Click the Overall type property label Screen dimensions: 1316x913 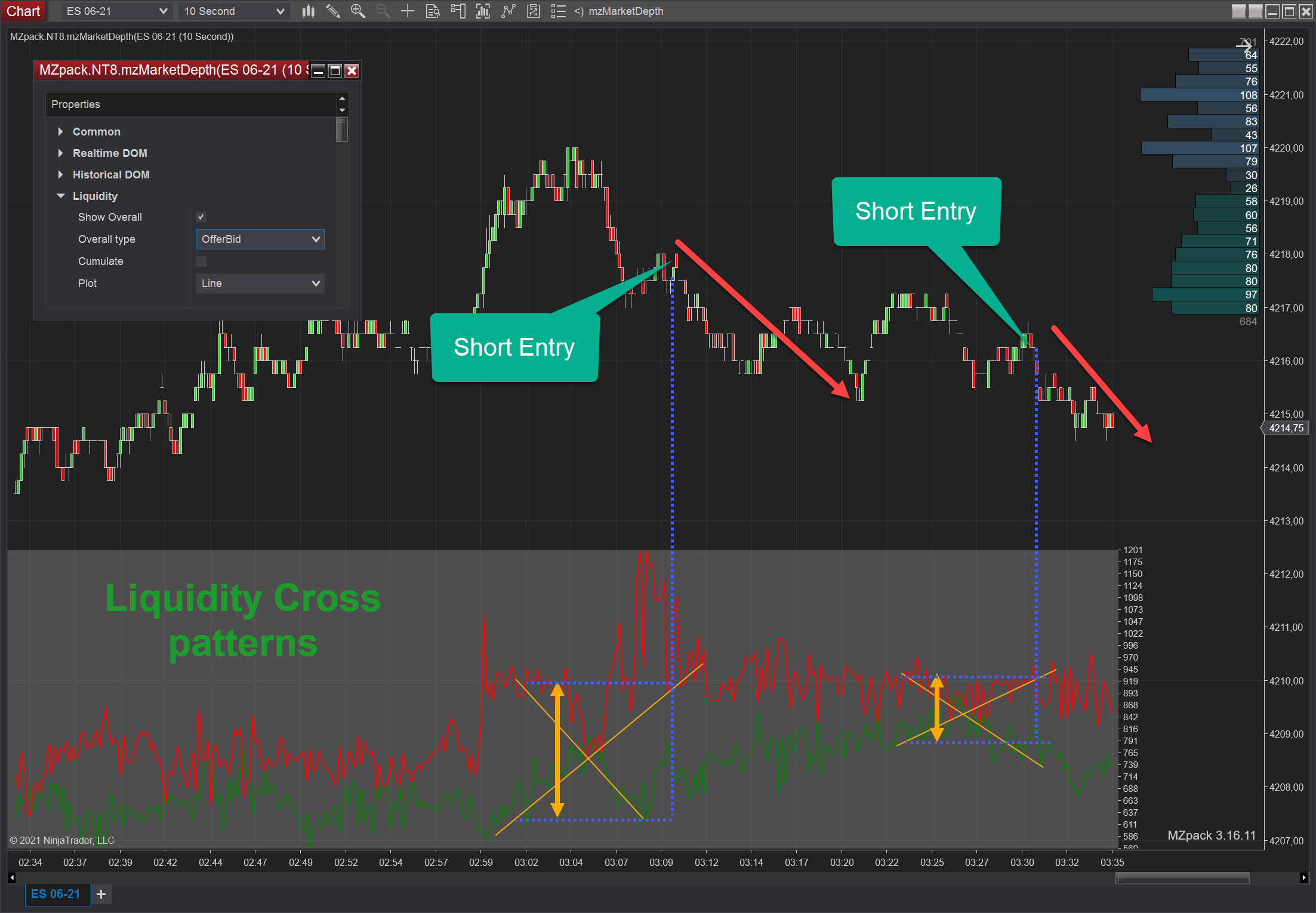pyautogui.click(x=107, y=239)
